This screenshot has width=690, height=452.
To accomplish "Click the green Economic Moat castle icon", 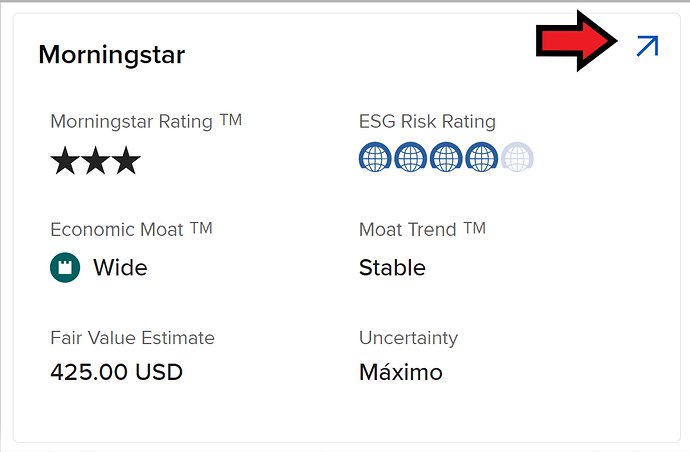I will [x=65, y=267].
